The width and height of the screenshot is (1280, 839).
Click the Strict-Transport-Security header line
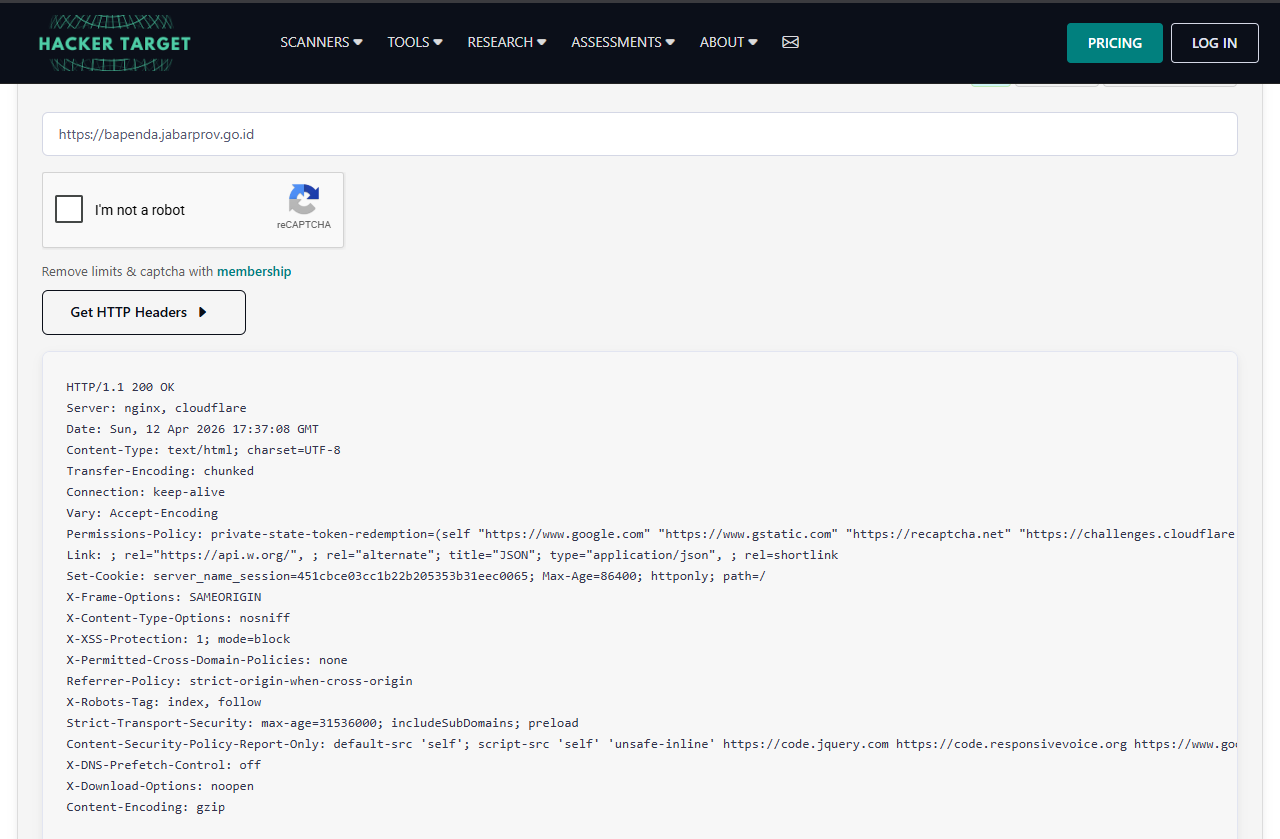322,723
